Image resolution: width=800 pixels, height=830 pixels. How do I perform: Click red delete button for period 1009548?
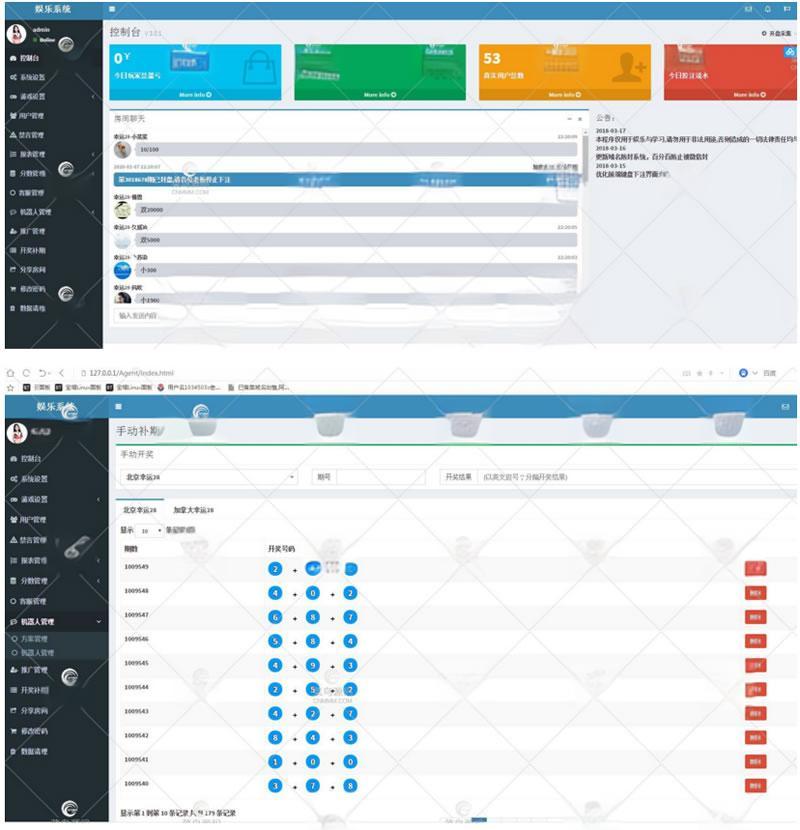[755, 592]
